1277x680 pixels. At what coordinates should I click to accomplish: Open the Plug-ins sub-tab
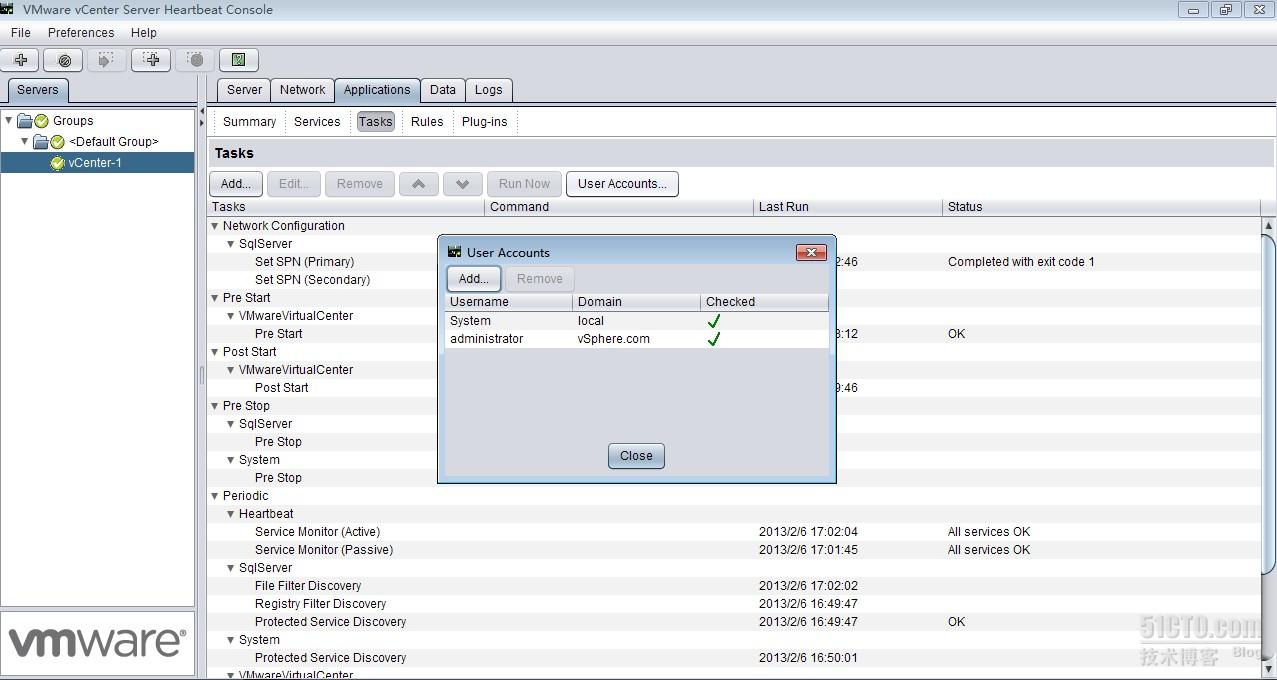[x=485, y=122]
